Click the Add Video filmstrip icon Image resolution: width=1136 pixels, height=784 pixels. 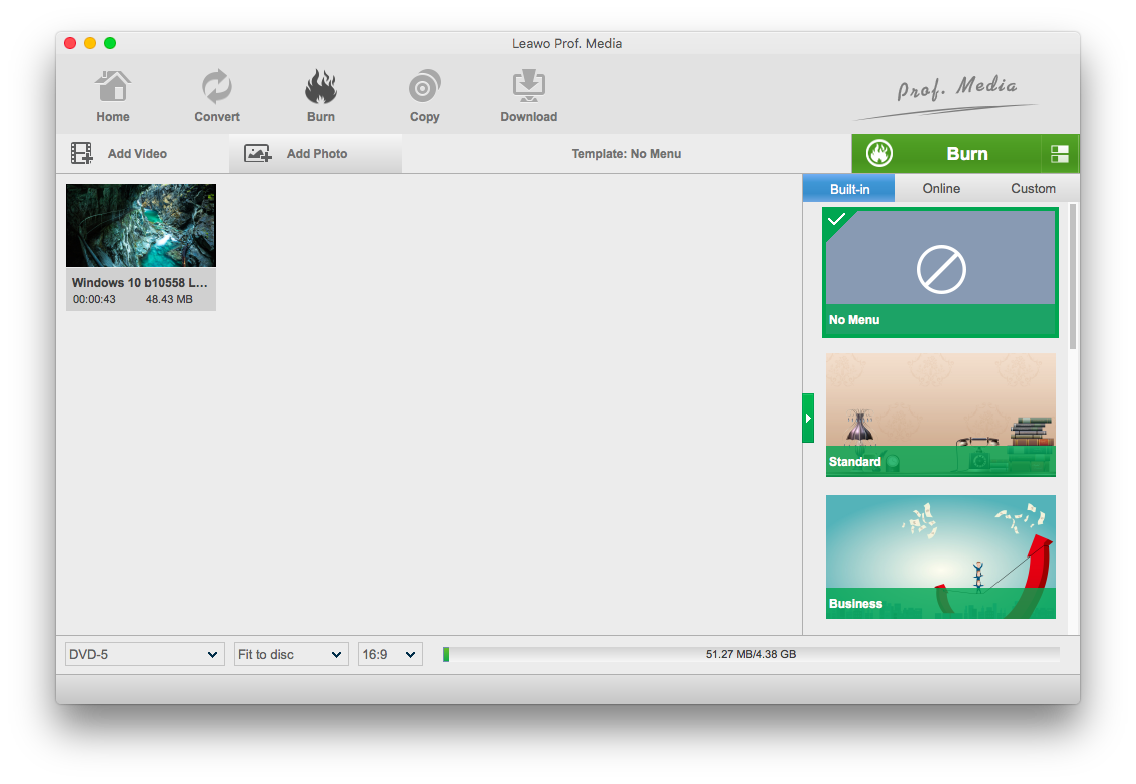click(x=82, y=154)
